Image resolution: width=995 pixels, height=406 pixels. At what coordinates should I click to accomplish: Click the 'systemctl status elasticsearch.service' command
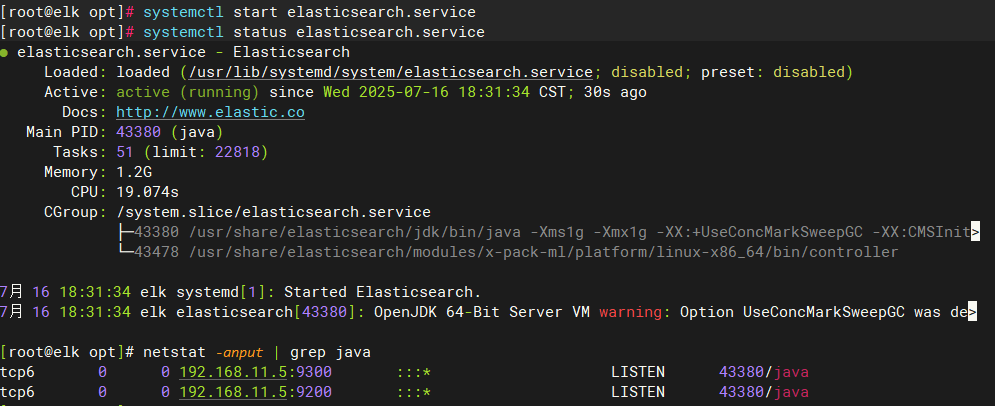pos(313,32)
